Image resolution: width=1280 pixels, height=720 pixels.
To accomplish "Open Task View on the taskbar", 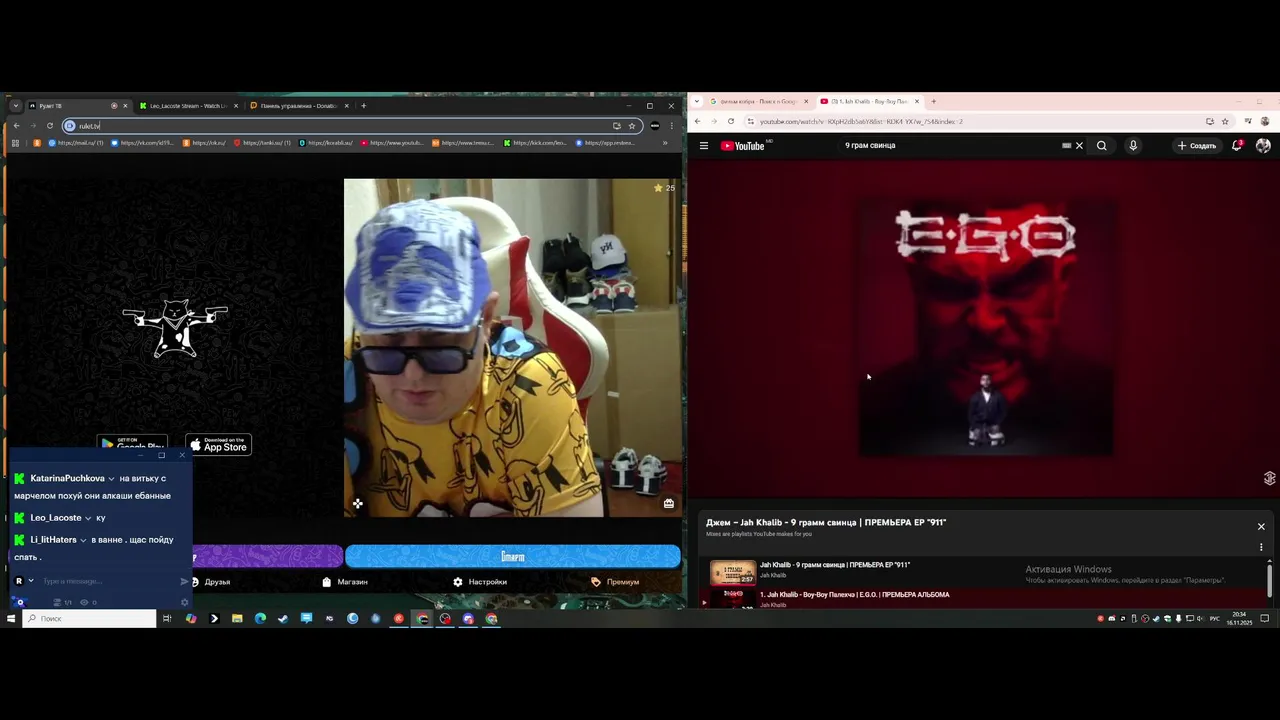I will point(167,619).
